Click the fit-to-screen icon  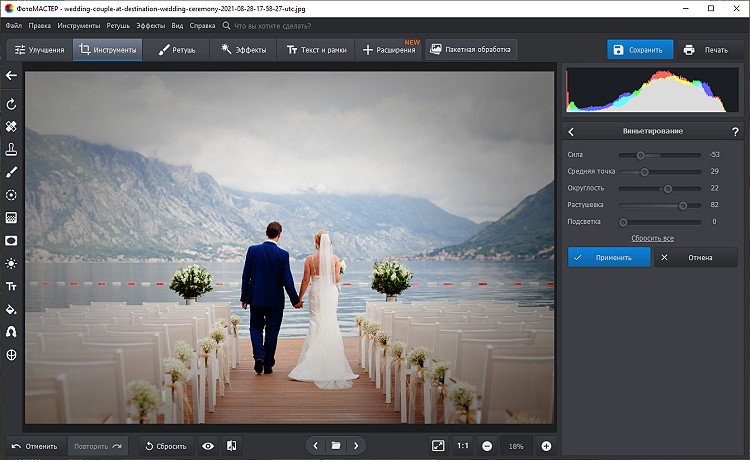(x=438, y=445)
